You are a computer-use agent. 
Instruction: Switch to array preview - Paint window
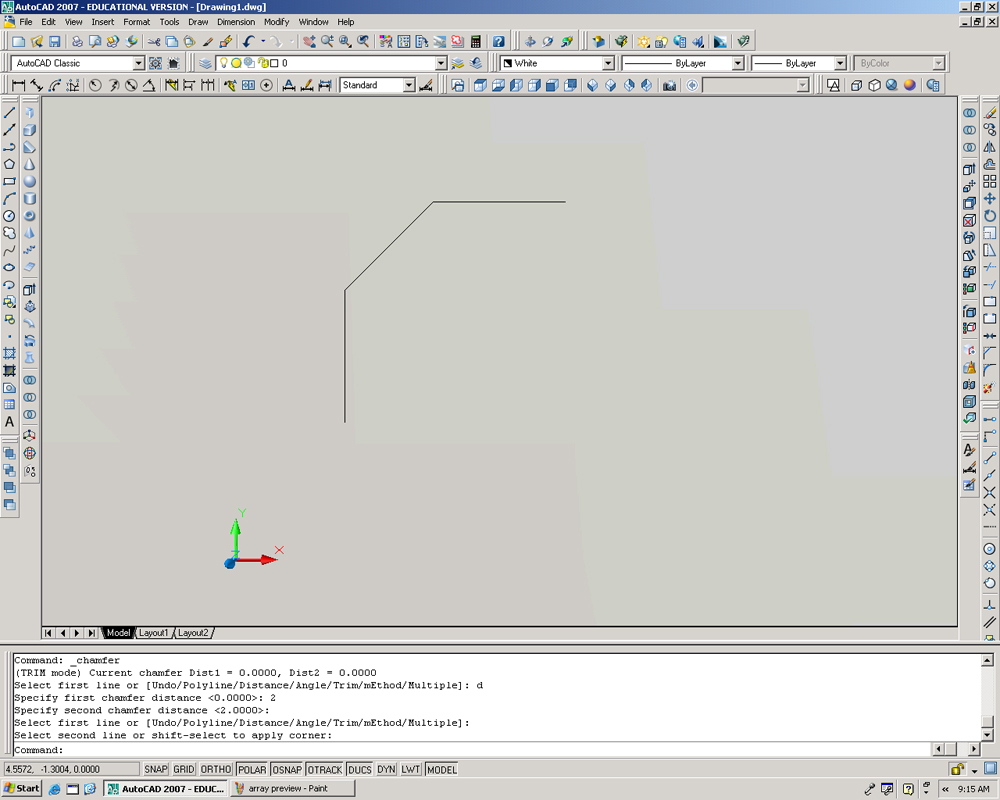pyautogui.click(x=290, y=788)
